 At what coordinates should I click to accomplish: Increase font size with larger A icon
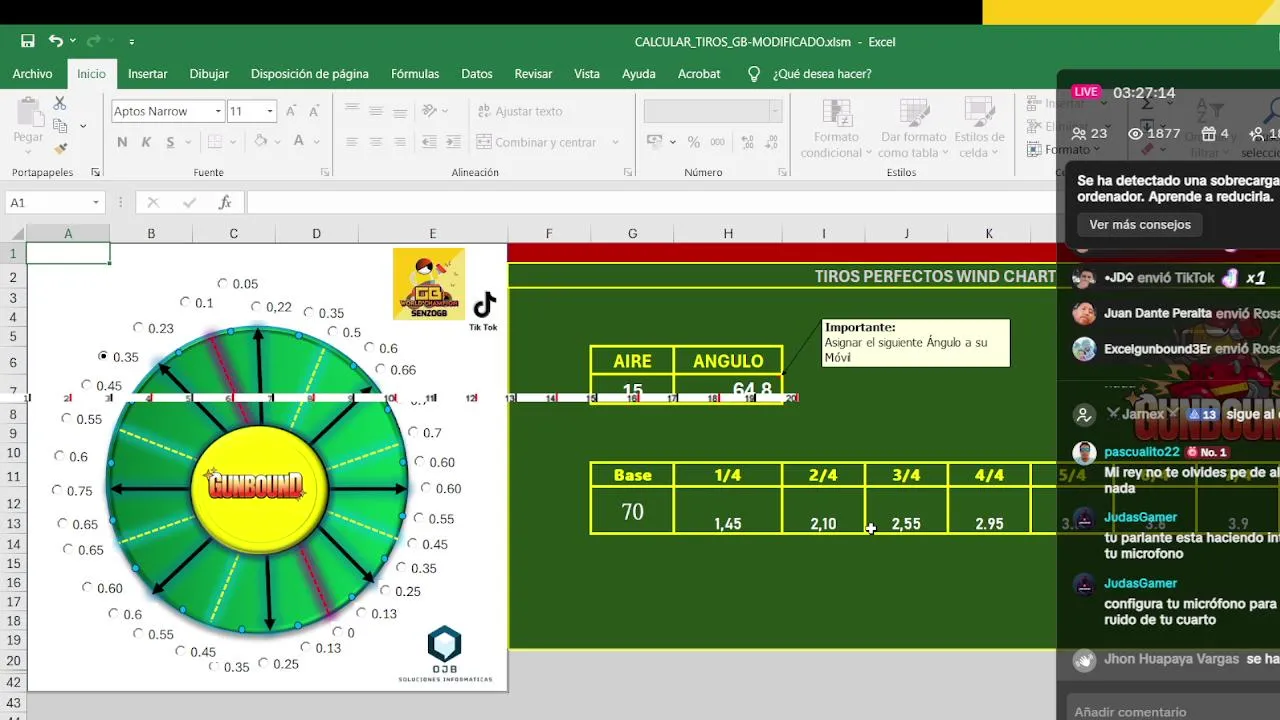(x=291, y=111)
